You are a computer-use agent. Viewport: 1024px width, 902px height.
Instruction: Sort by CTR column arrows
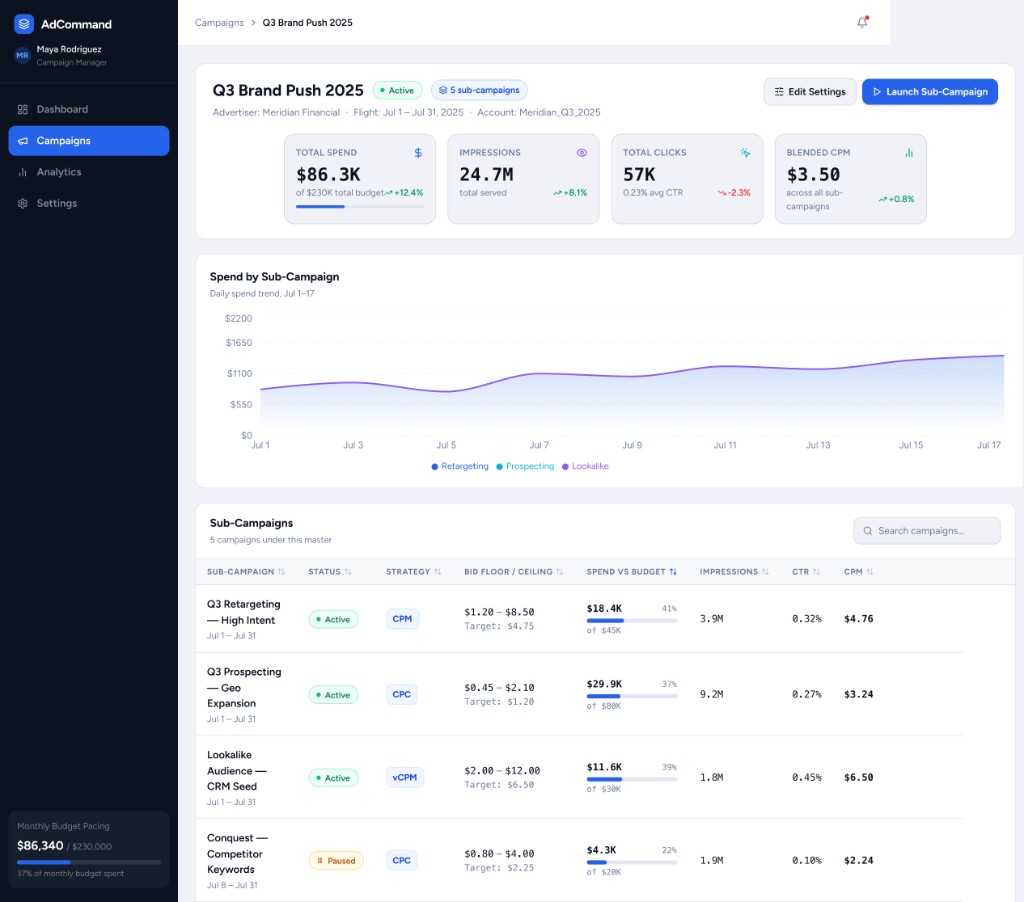click(816, 572)
